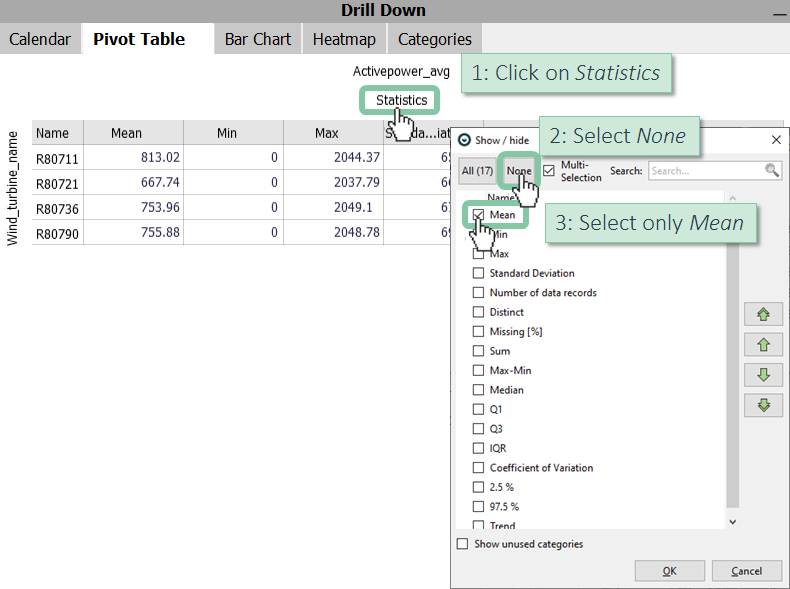Click the move to top arrow icon

click(763, 315)
